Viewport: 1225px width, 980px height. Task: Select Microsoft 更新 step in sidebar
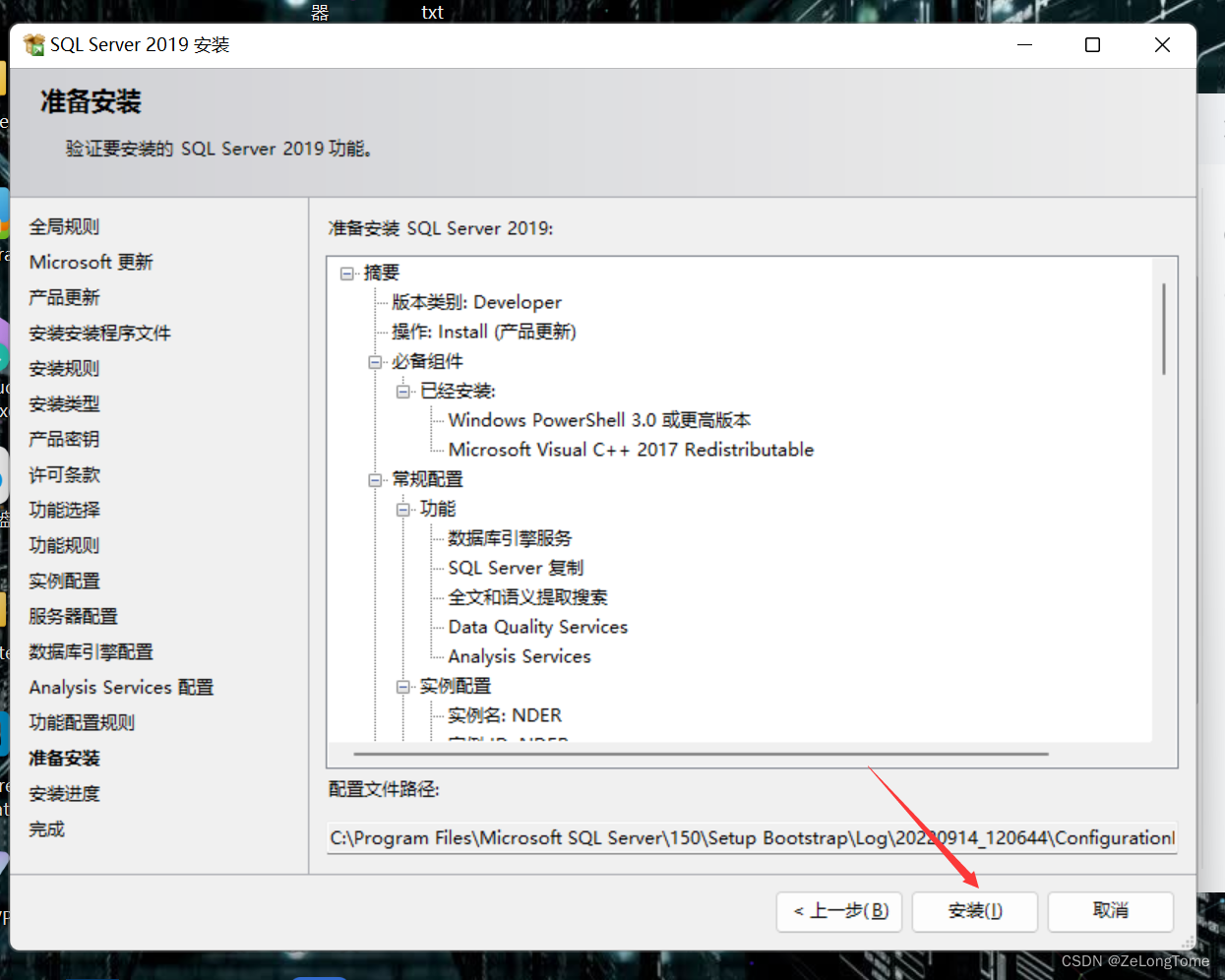click(x=92, y=262)
